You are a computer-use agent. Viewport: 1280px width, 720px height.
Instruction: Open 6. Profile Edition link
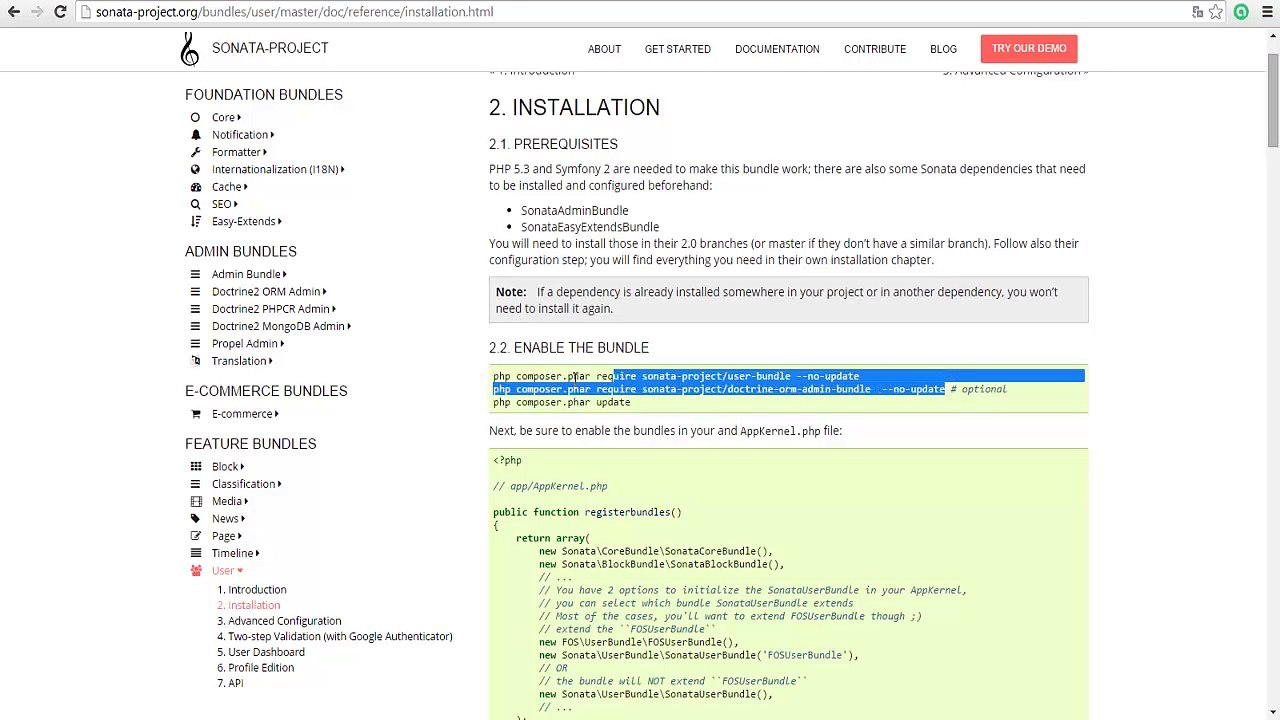coord(255,668)
